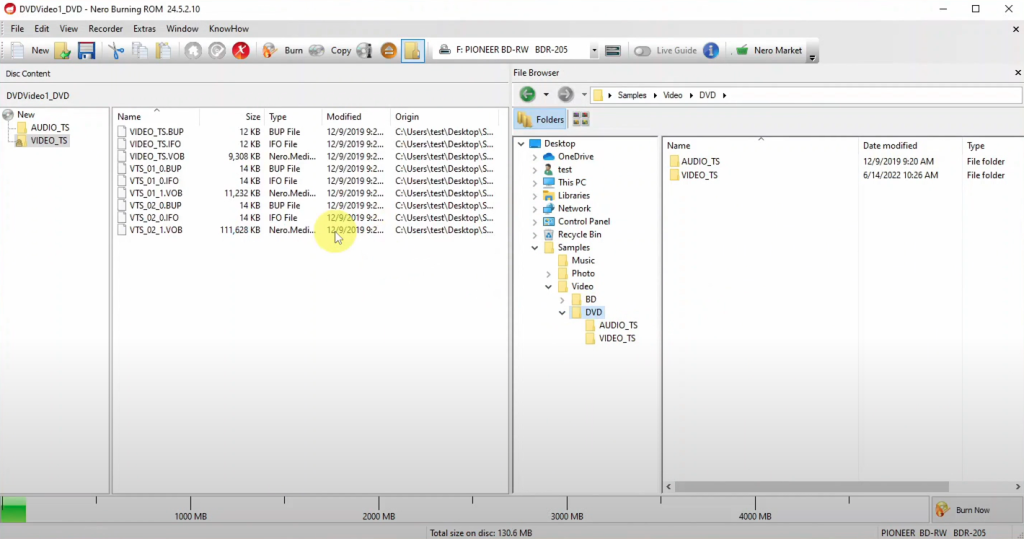The height and width of the screenshot is (539, 1024).
Task: Open the Extras menu
Action: coord(144,29)
